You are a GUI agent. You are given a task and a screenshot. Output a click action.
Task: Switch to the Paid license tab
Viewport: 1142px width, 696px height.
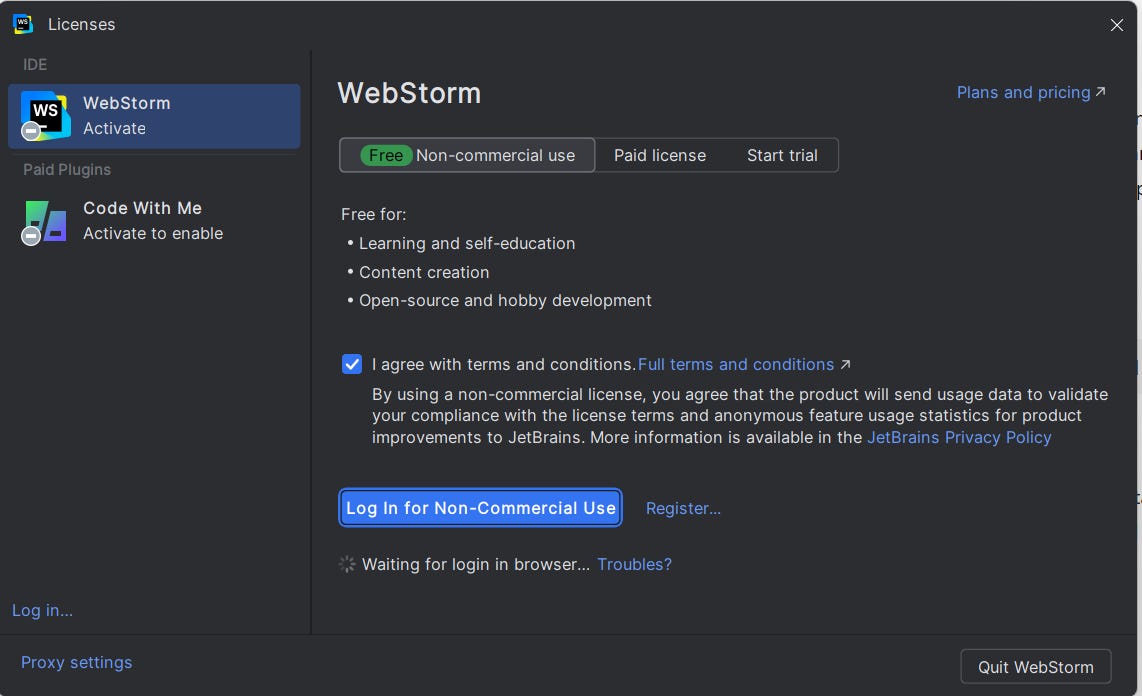pos(659,155)
